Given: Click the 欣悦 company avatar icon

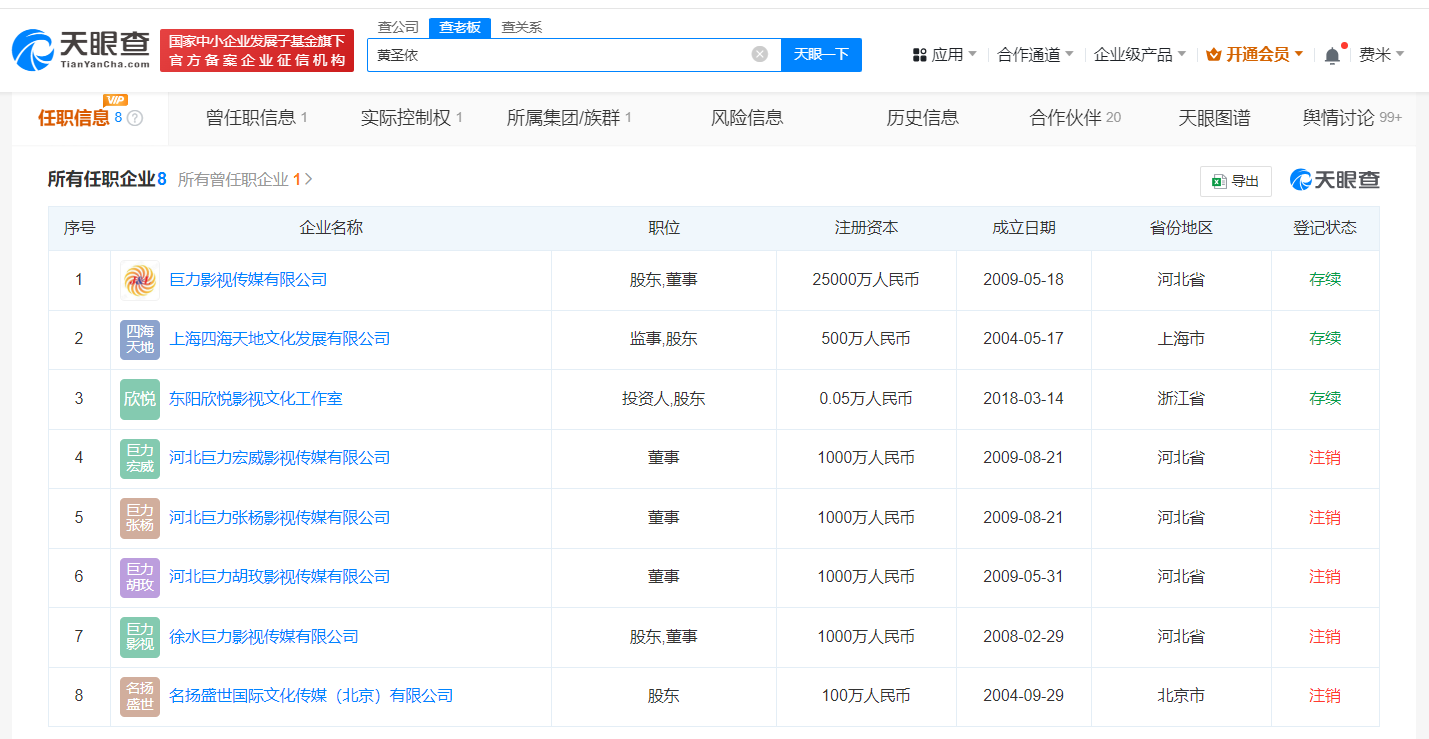Looking at the screenshot, I should coord(140,399).
